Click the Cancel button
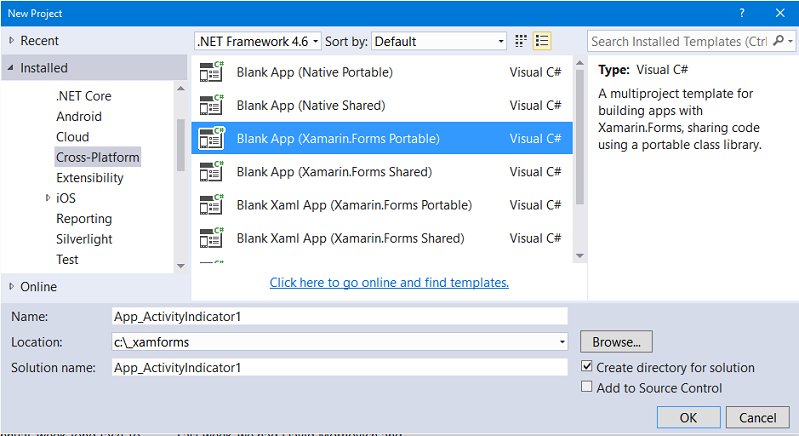The width and height of the screenshot is (799, 436). (x=758, y=418)
